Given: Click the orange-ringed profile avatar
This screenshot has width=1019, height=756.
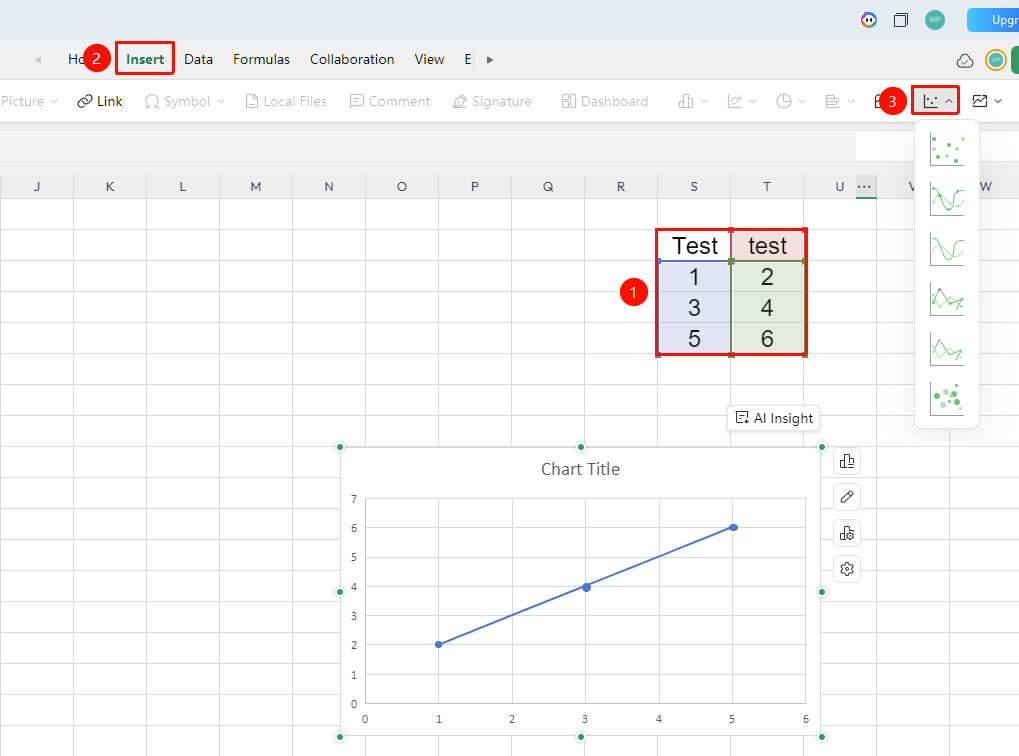Looking at the screenshot, I should (995, 60).
